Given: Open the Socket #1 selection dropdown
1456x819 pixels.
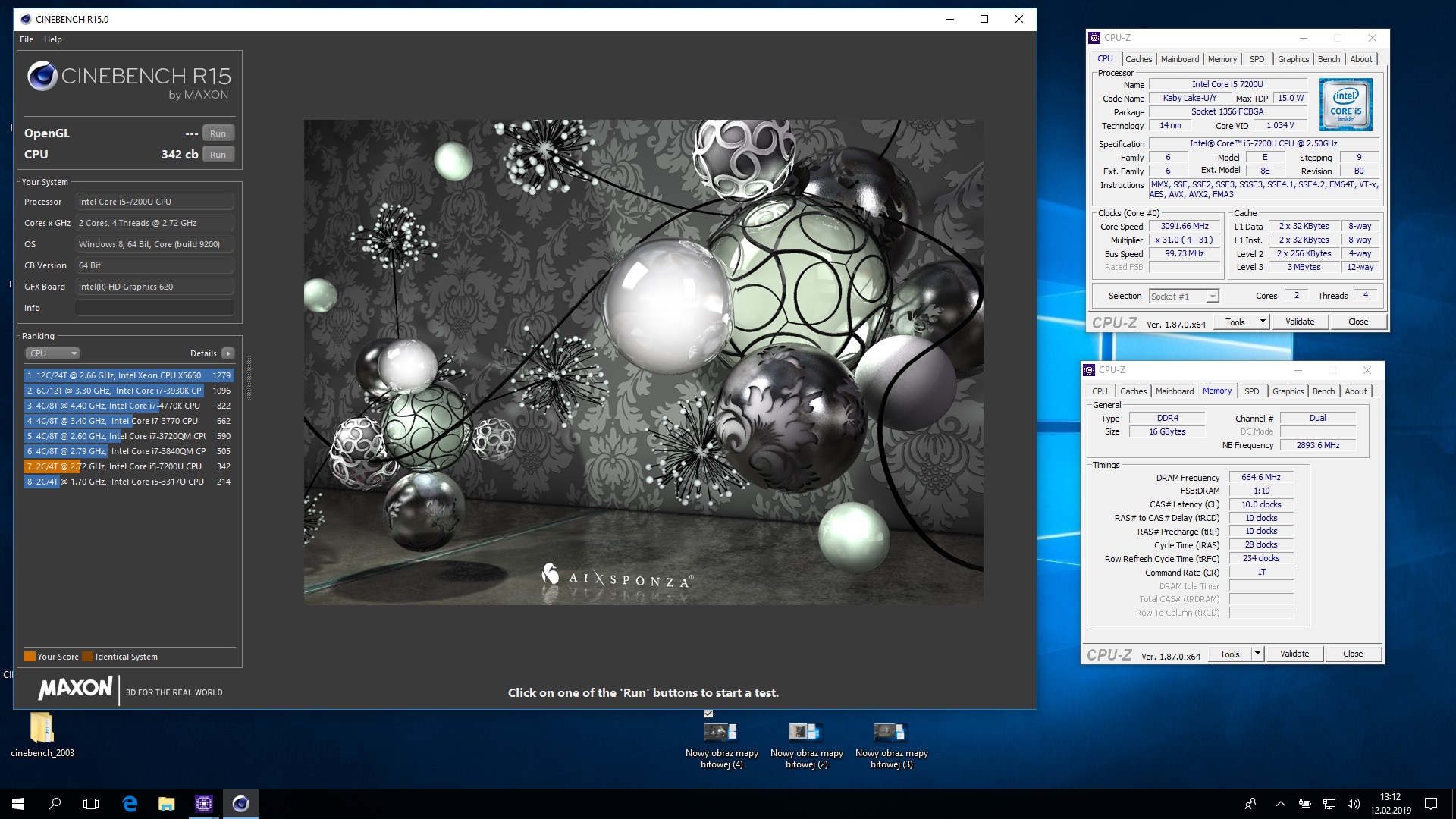Looking at the screenshot, I should 1184,297.
